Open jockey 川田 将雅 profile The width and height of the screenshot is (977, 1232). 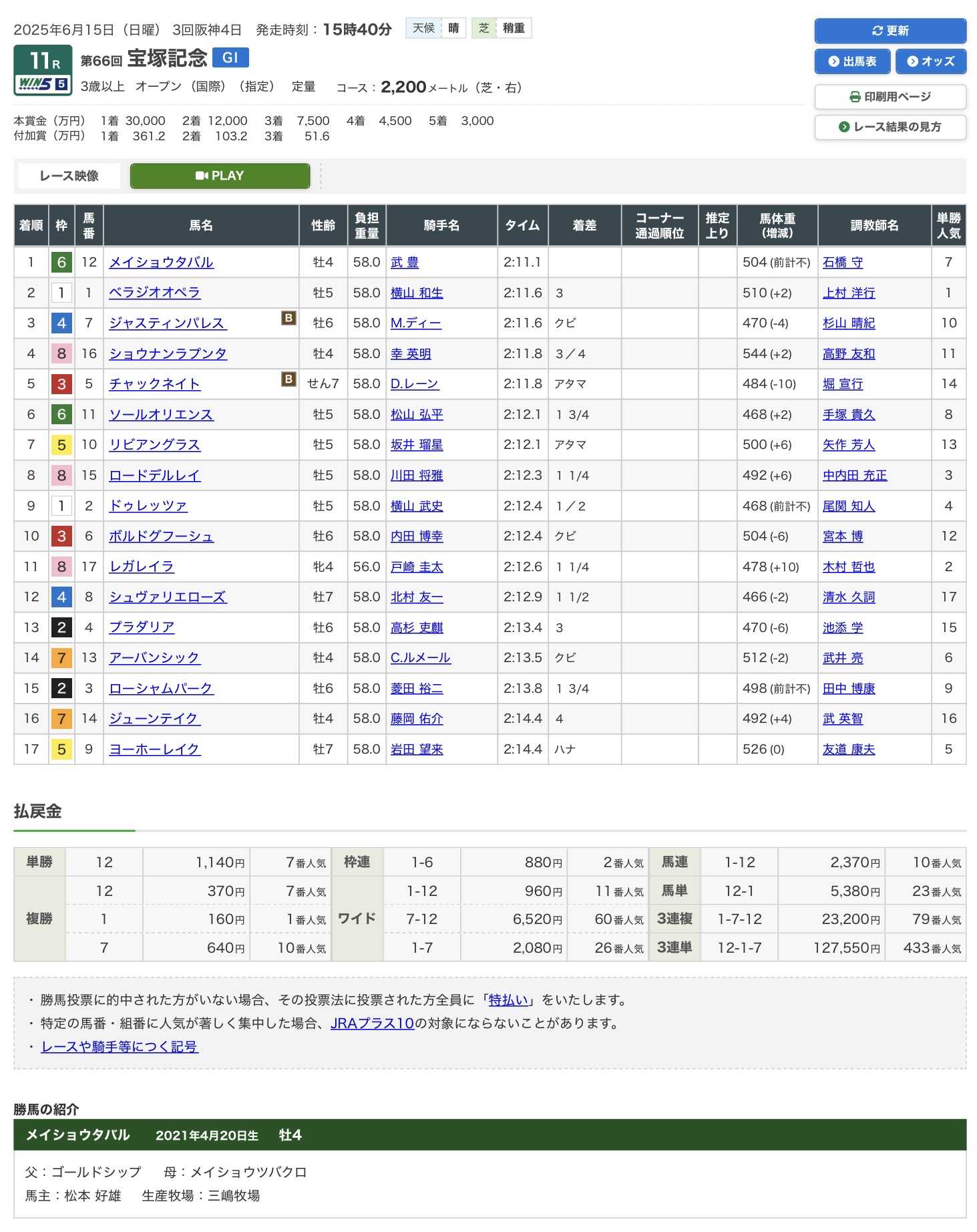point(417,475)
